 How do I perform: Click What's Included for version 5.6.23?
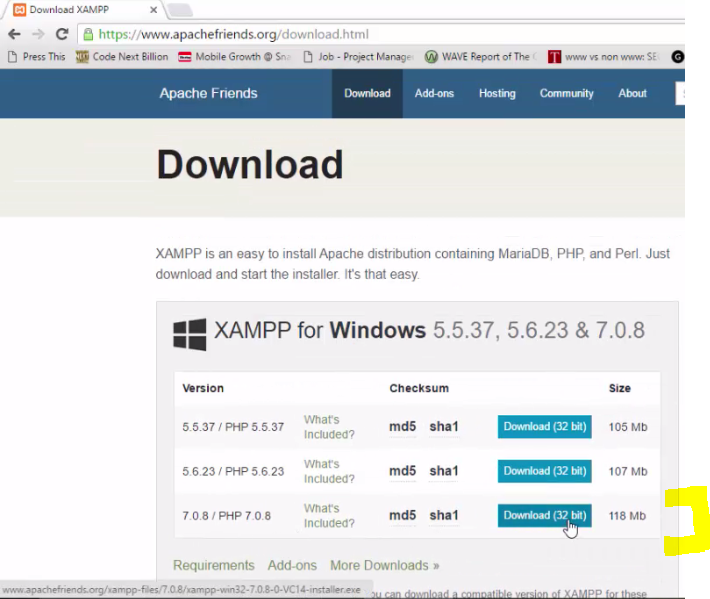[329, 471]
